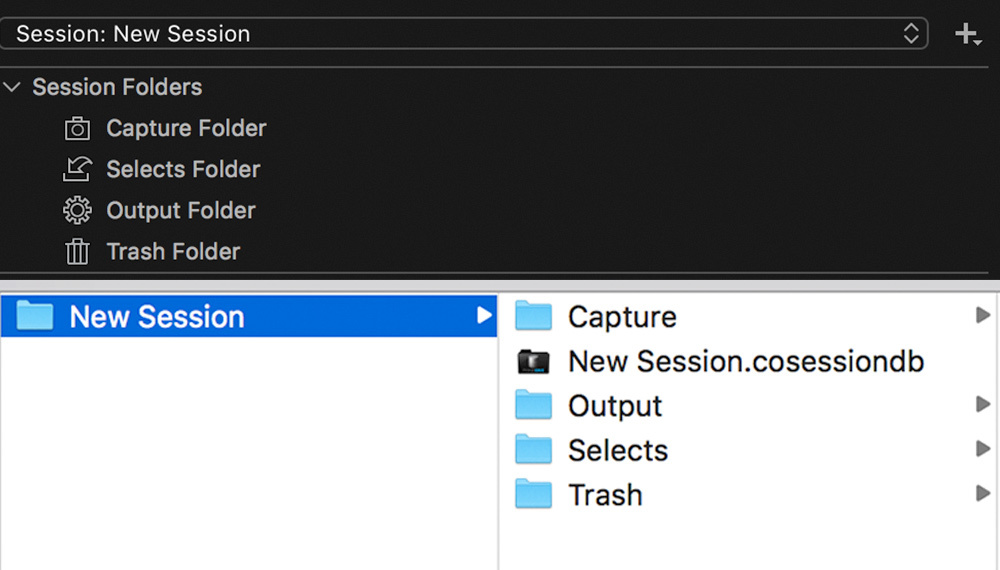The height and width of the screenshot is (570, 1000).
Task: Click the gear icon beside Output Folder
Action: [77, 211]
